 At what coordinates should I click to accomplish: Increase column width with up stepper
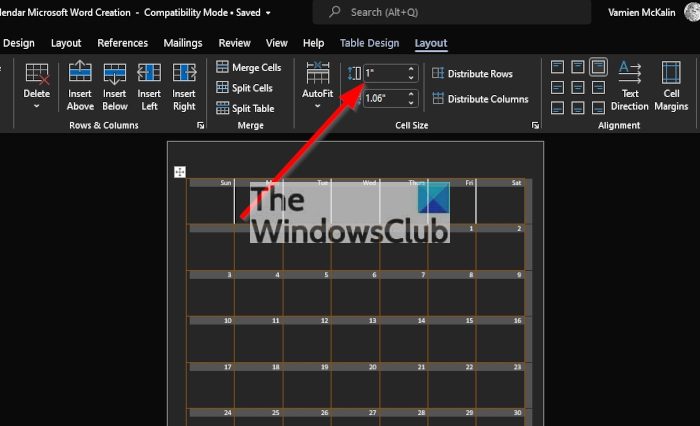click(x=411, y=94)
